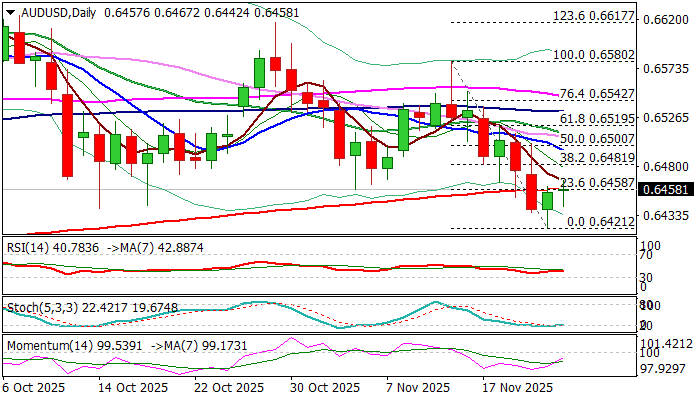Click the 76.4 0.65427 Fibonacci label
Image resolution: width=700 pixels, height=400 pixels.
(x=597, y=93)
